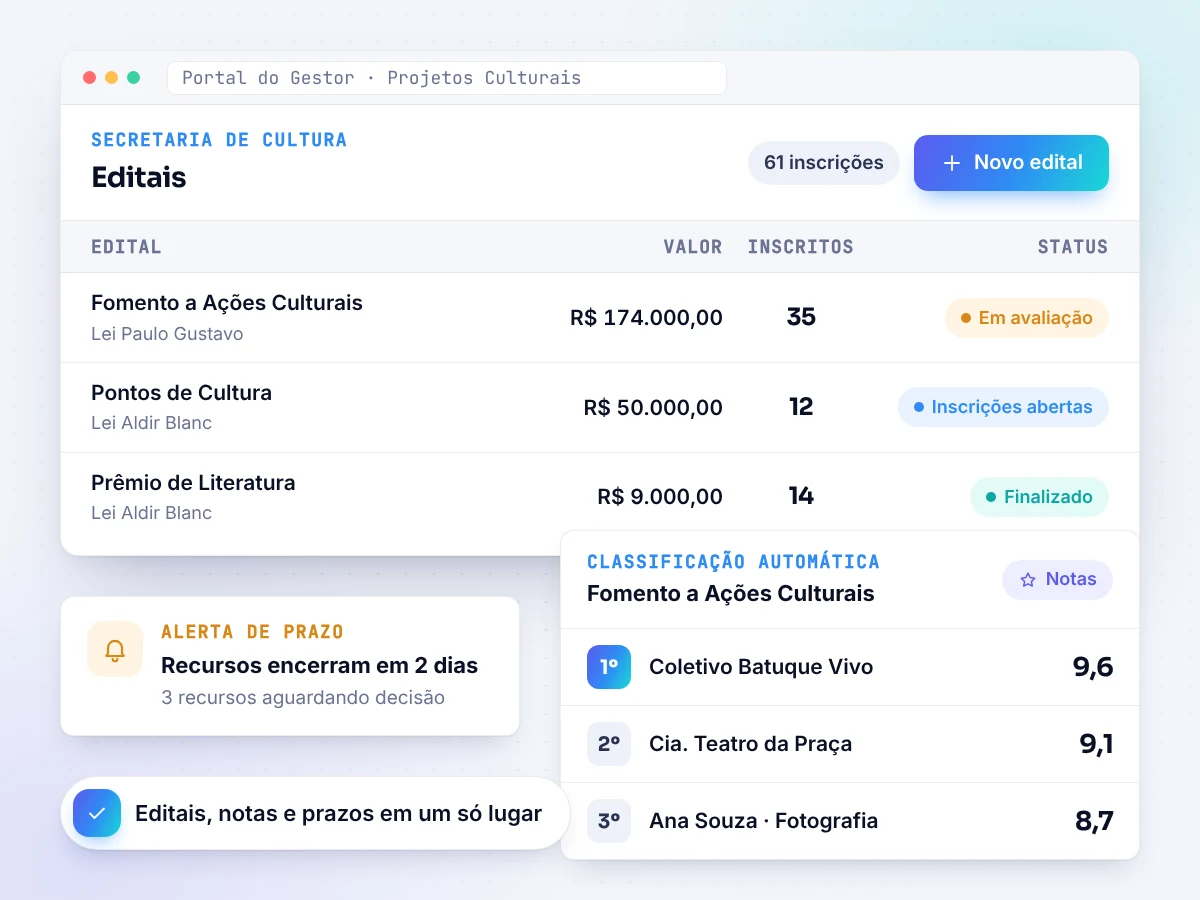
Task: Click the R$ 174.000,00 value
Action: (x=646, y=318)
